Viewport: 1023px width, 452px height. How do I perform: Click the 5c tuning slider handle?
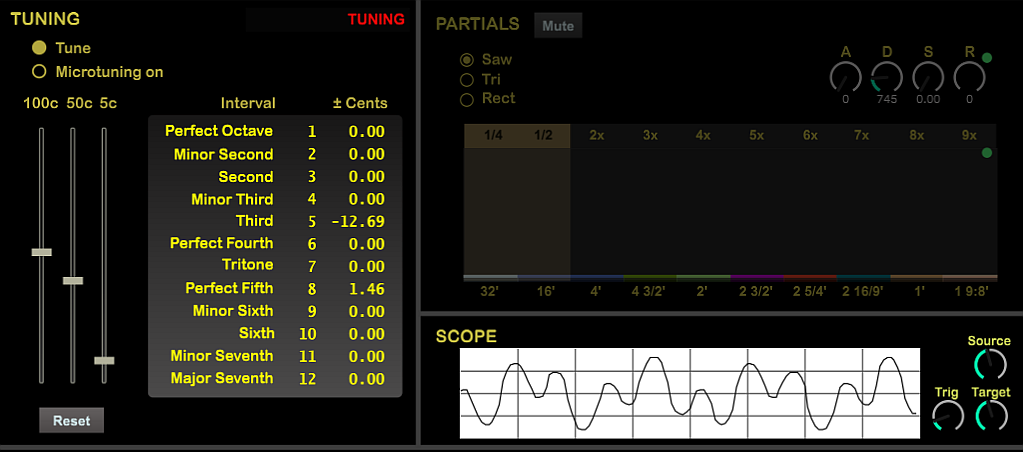(104, 360)
